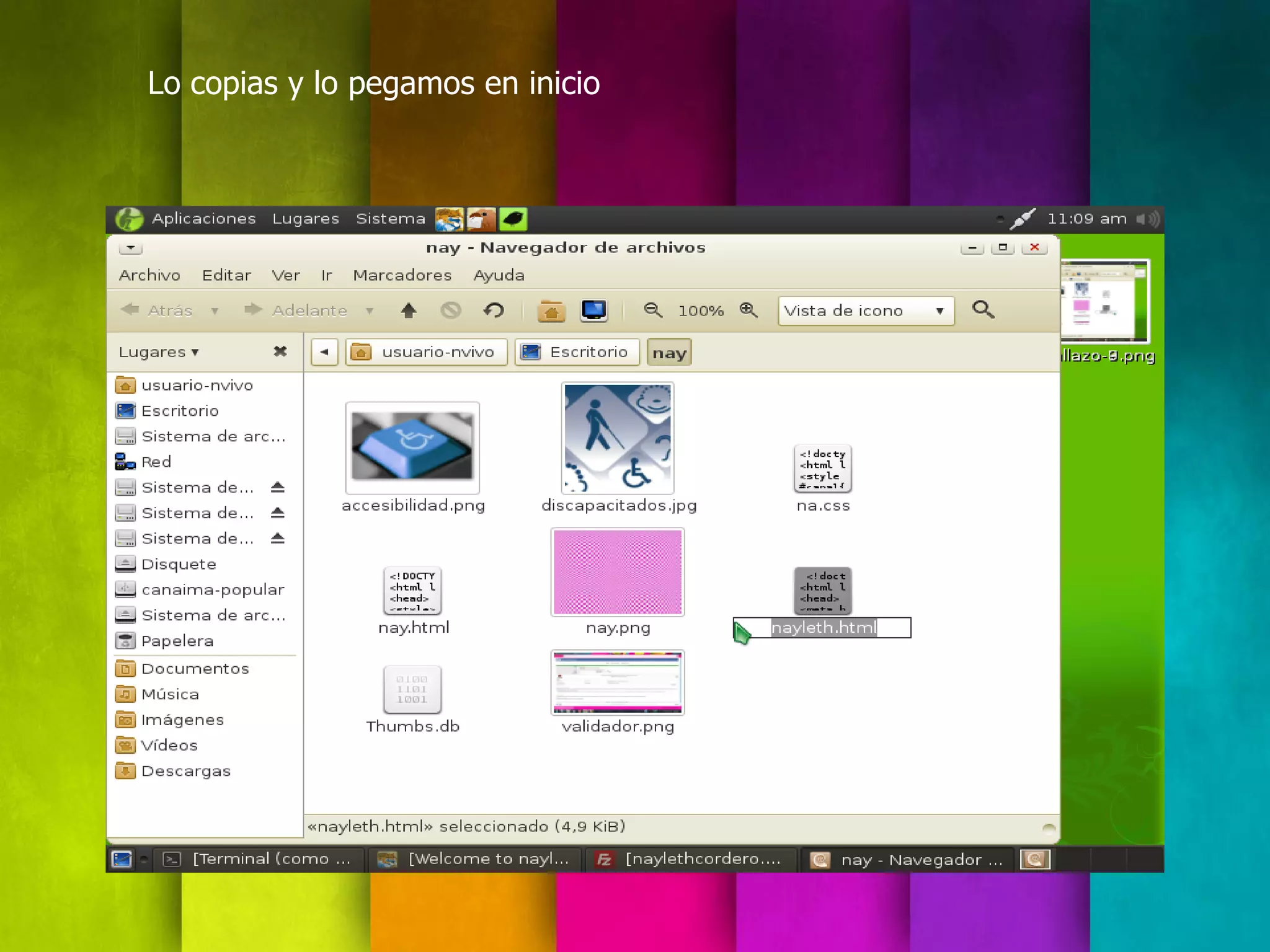The image size is (1270, 952).
Task: Eject the first Sistema de... volume
Action: click(278, 487)
